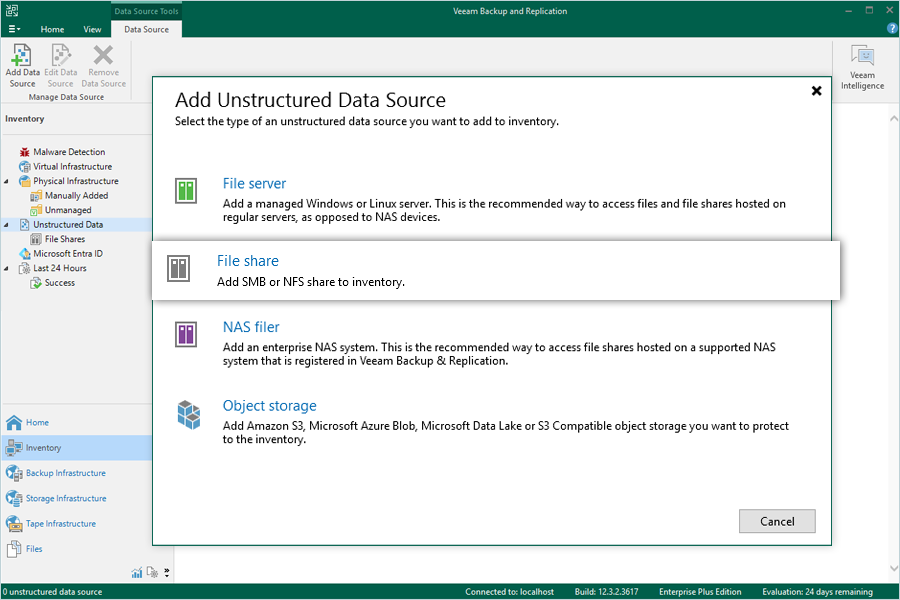Choose the File share link
900x600 pixels.
click(247, 261)
